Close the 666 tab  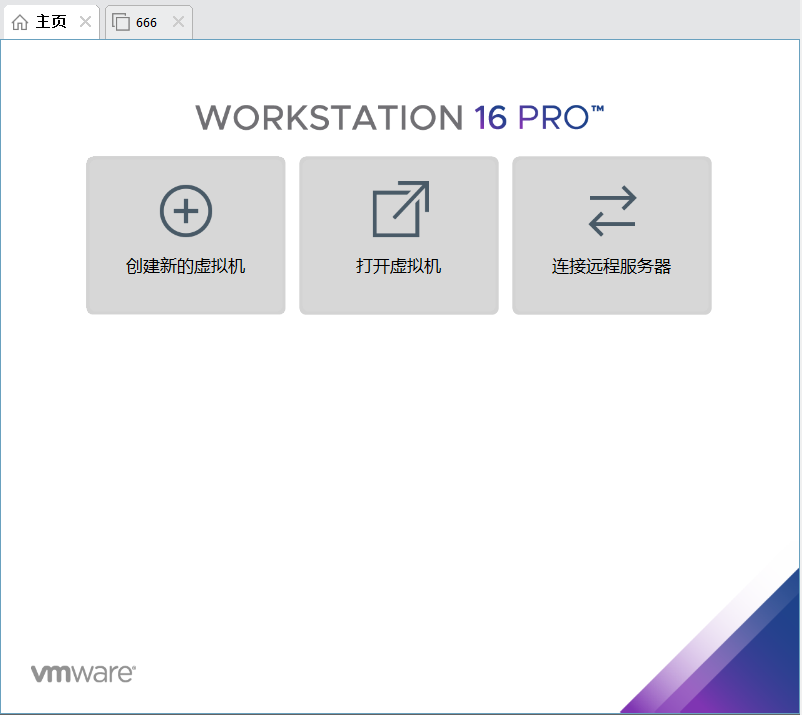[178, 22]
